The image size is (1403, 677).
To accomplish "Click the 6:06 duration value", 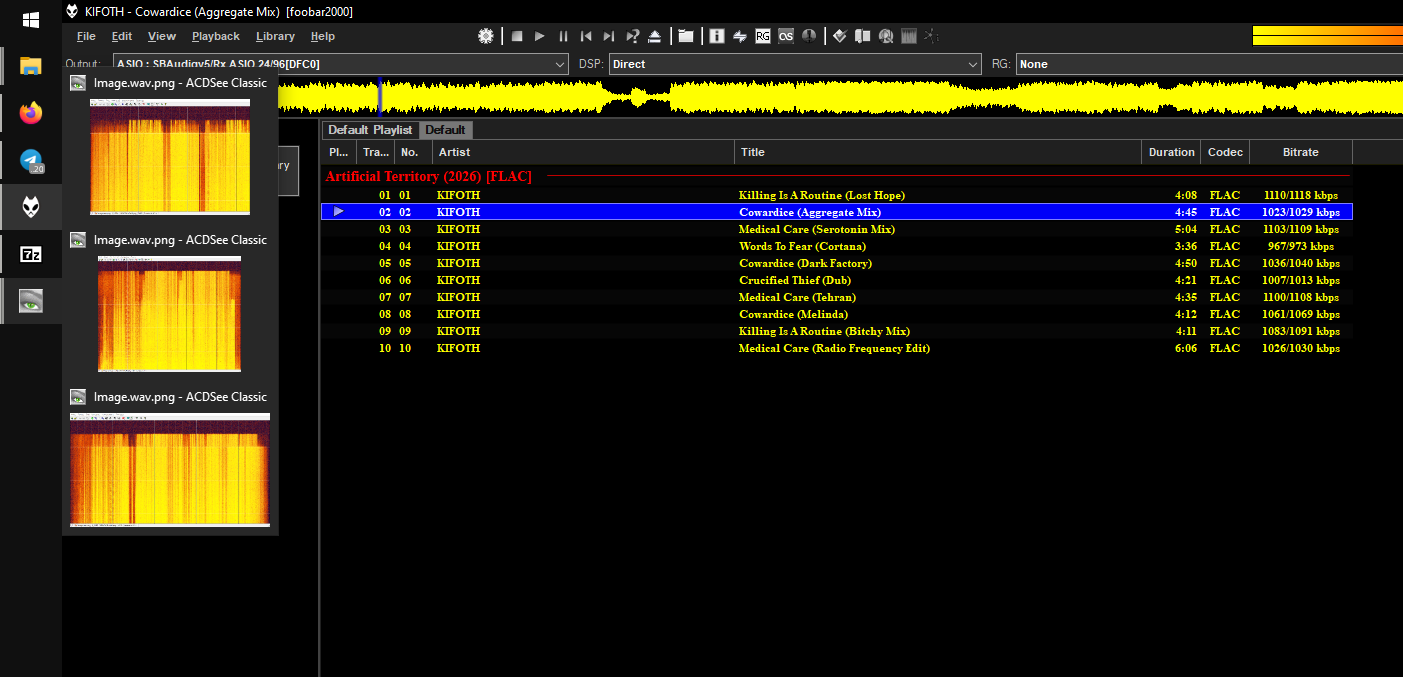I will coord(1185,348).
